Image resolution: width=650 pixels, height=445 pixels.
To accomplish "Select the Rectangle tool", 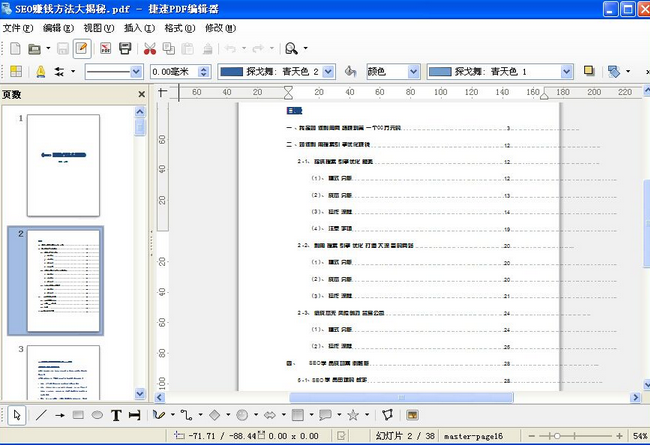I will 78,415.
